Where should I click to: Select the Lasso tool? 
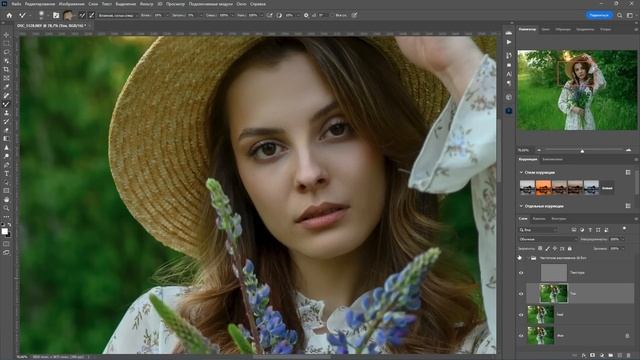click(6, 52)
